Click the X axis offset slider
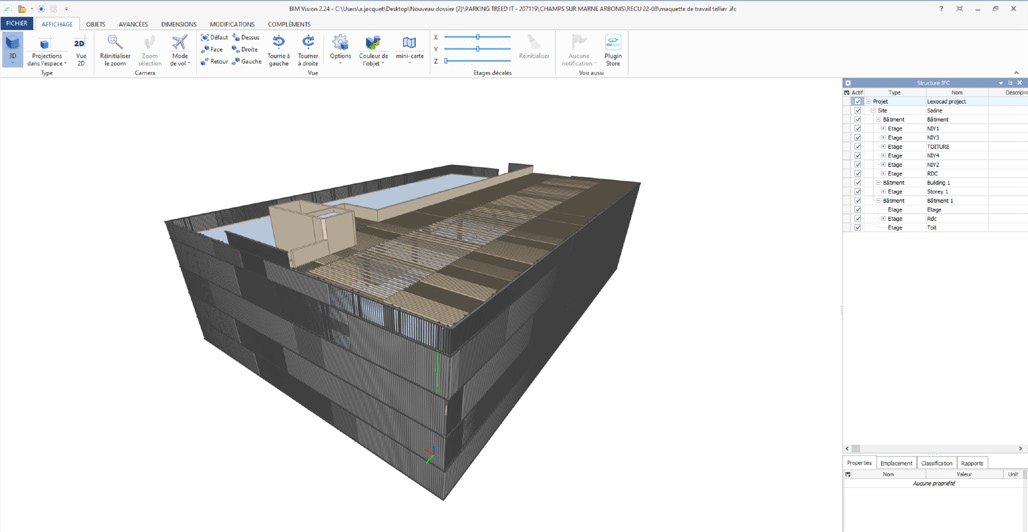Viewport: 1028px width, 532px height. click(x=478, y=37)
